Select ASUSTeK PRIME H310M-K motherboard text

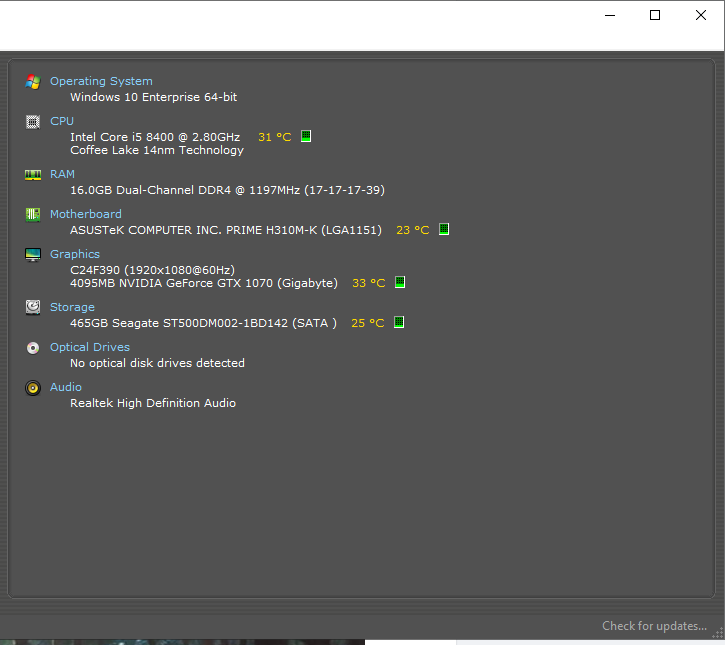pos(226,230)
